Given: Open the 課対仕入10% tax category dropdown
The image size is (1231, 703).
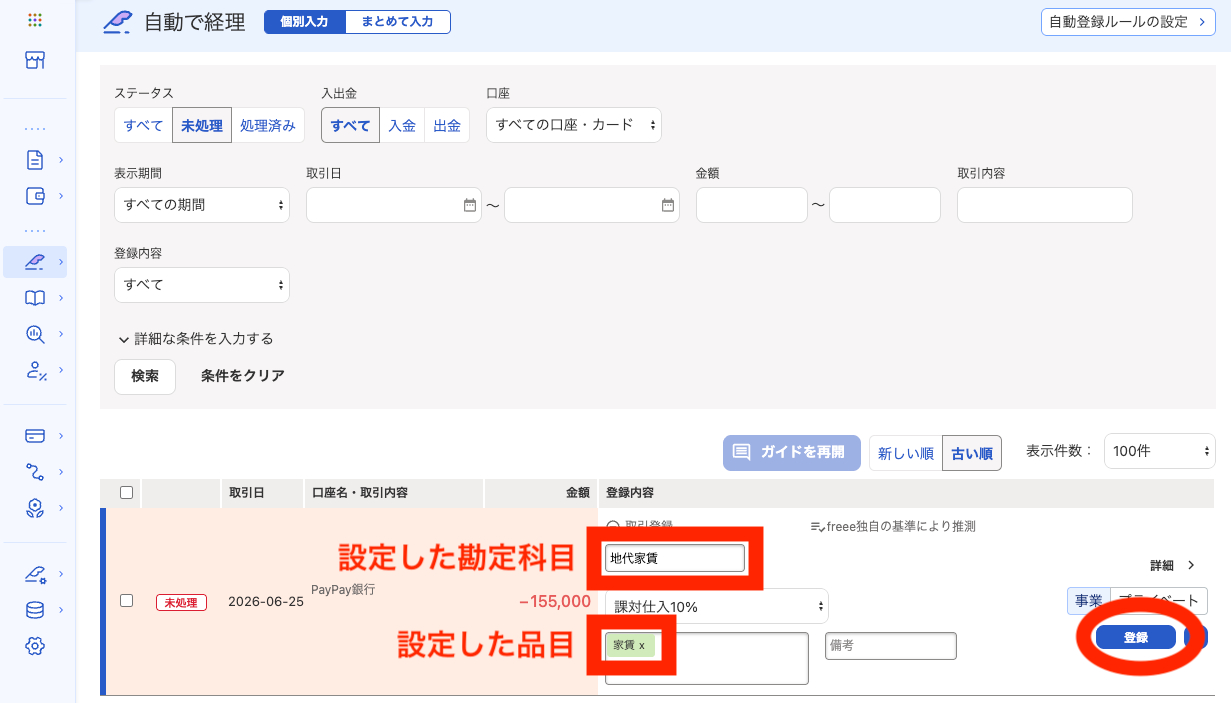Looking at the screenshot, I should pyautogui.click(x=717, y=606).
